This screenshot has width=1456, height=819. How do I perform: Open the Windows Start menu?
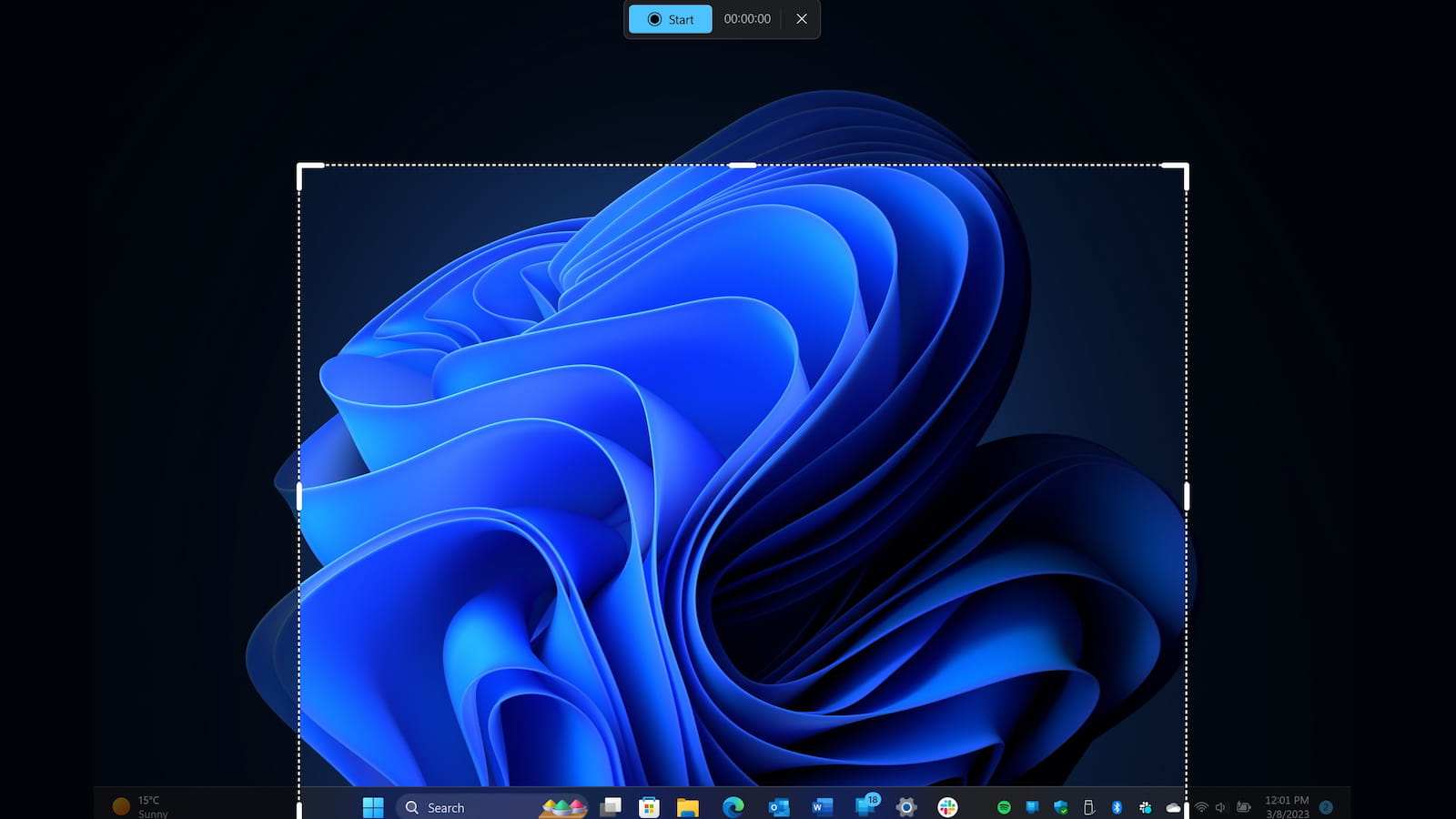click(x=373, y=807)
